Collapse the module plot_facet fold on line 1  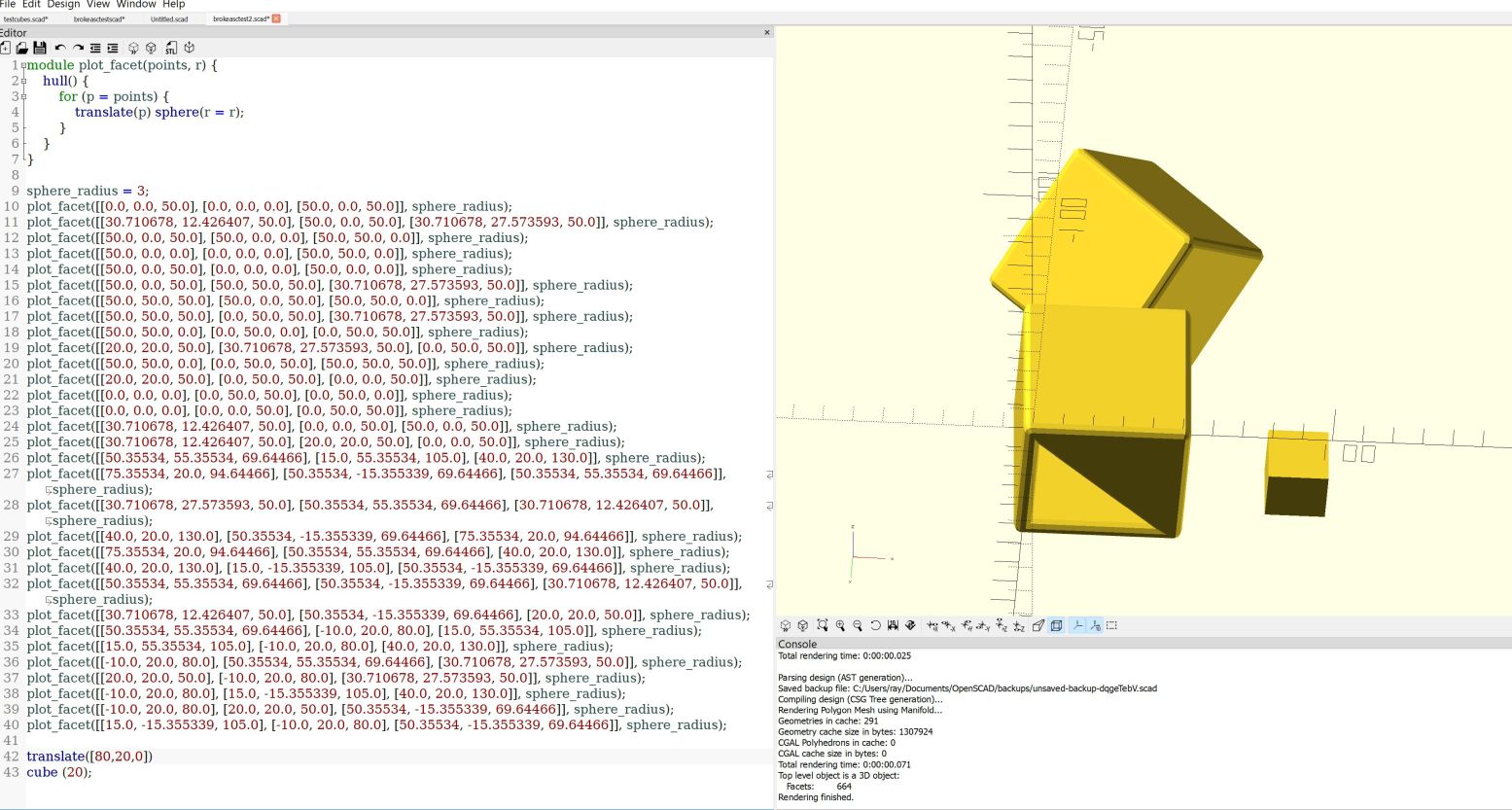click(x=23, y=65)
